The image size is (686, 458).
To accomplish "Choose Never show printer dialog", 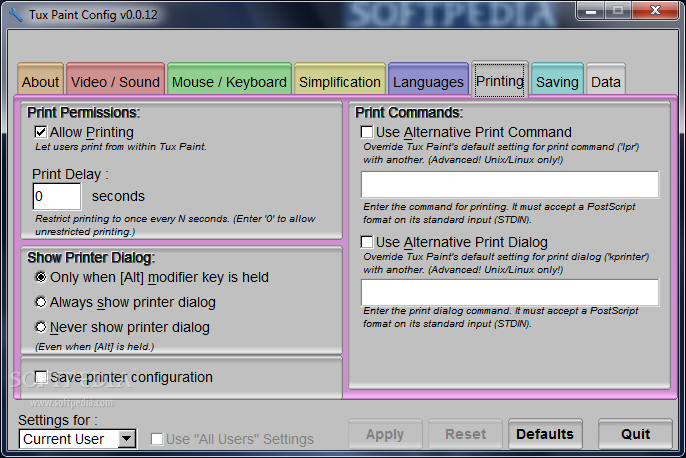I will pos(41,327).
